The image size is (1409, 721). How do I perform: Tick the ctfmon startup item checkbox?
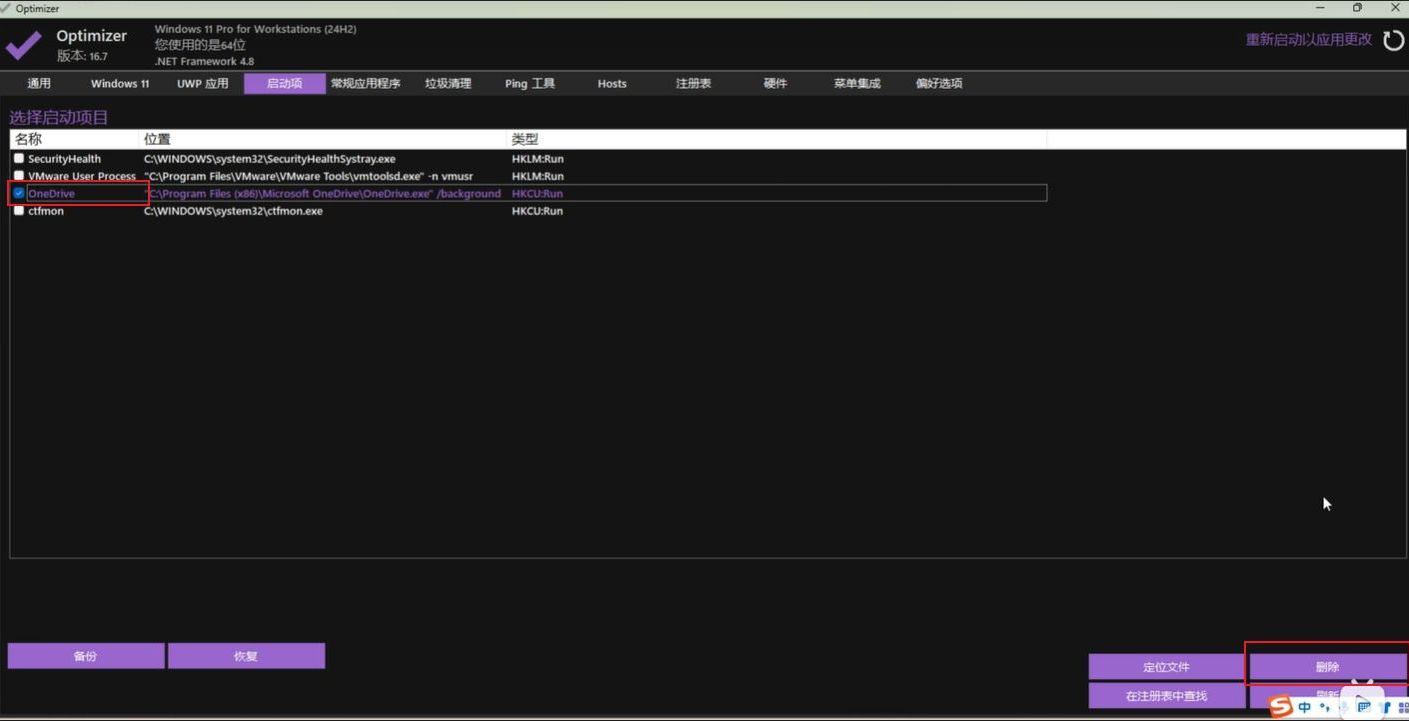click(19, 211)
